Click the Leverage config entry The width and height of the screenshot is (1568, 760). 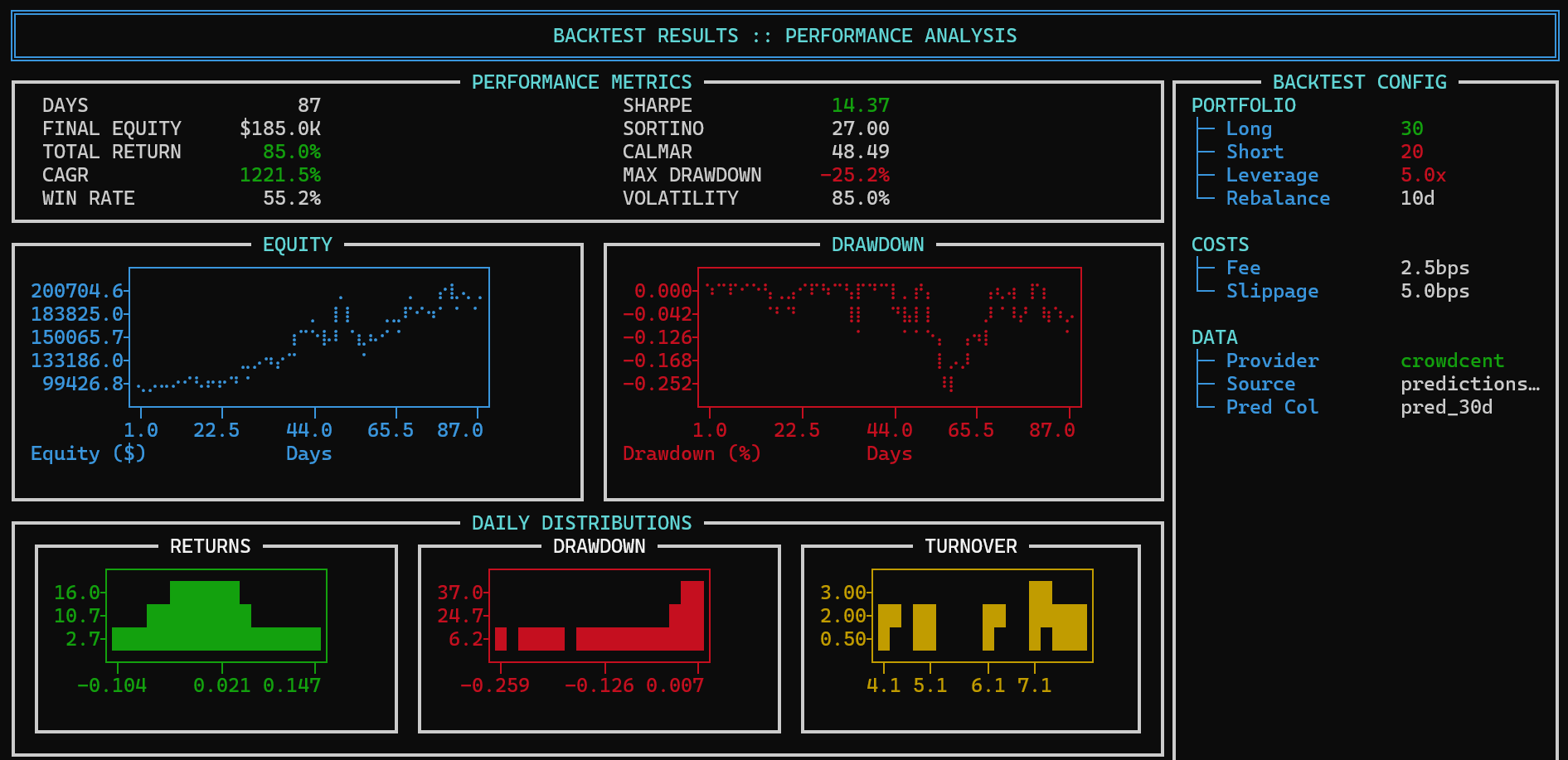tap(1272, 175)
